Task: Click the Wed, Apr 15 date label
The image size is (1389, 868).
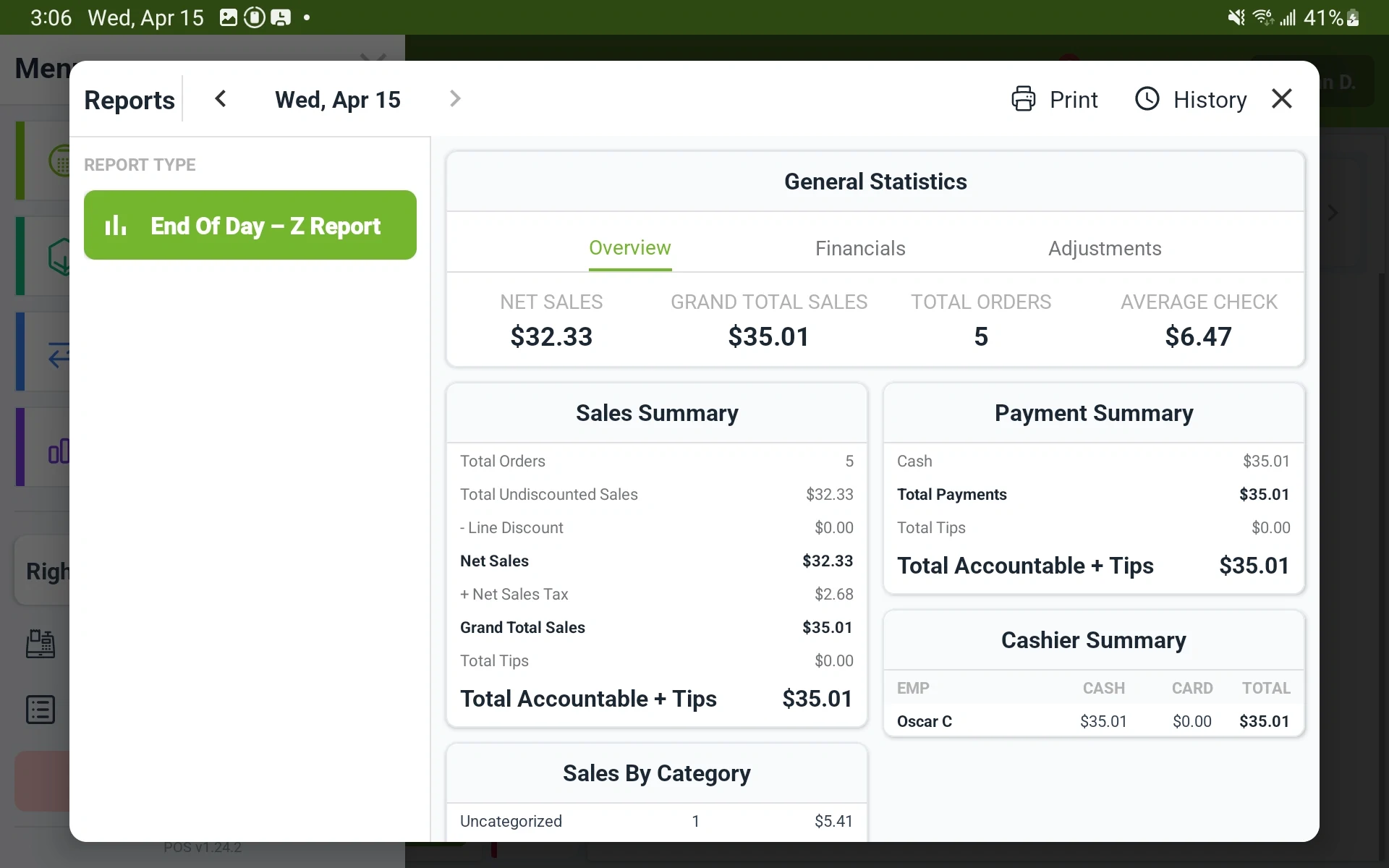Action: (337, 100)
